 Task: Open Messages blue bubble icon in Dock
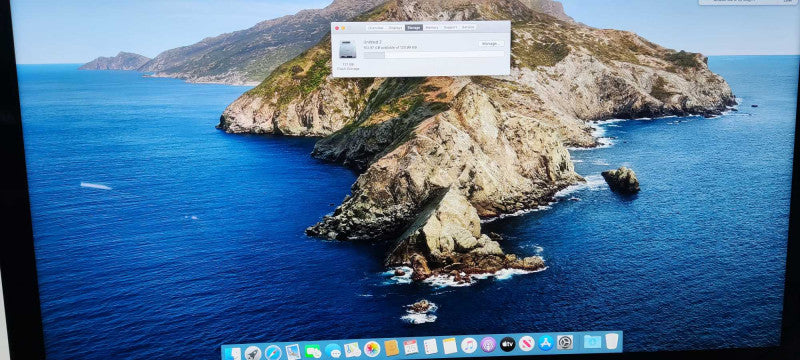[333, 350]
